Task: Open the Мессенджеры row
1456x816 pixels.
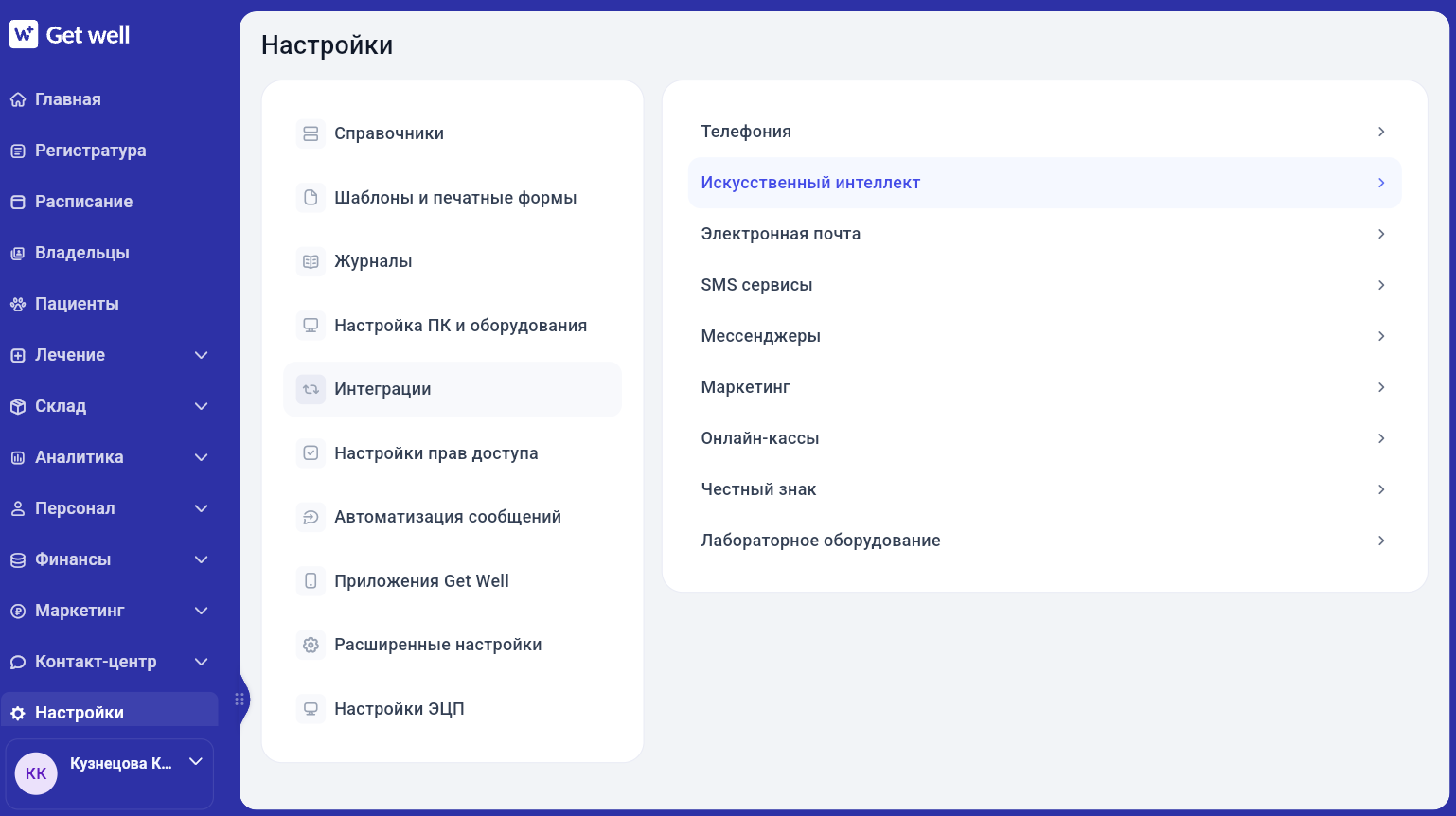Action: tap(1044, 336)
